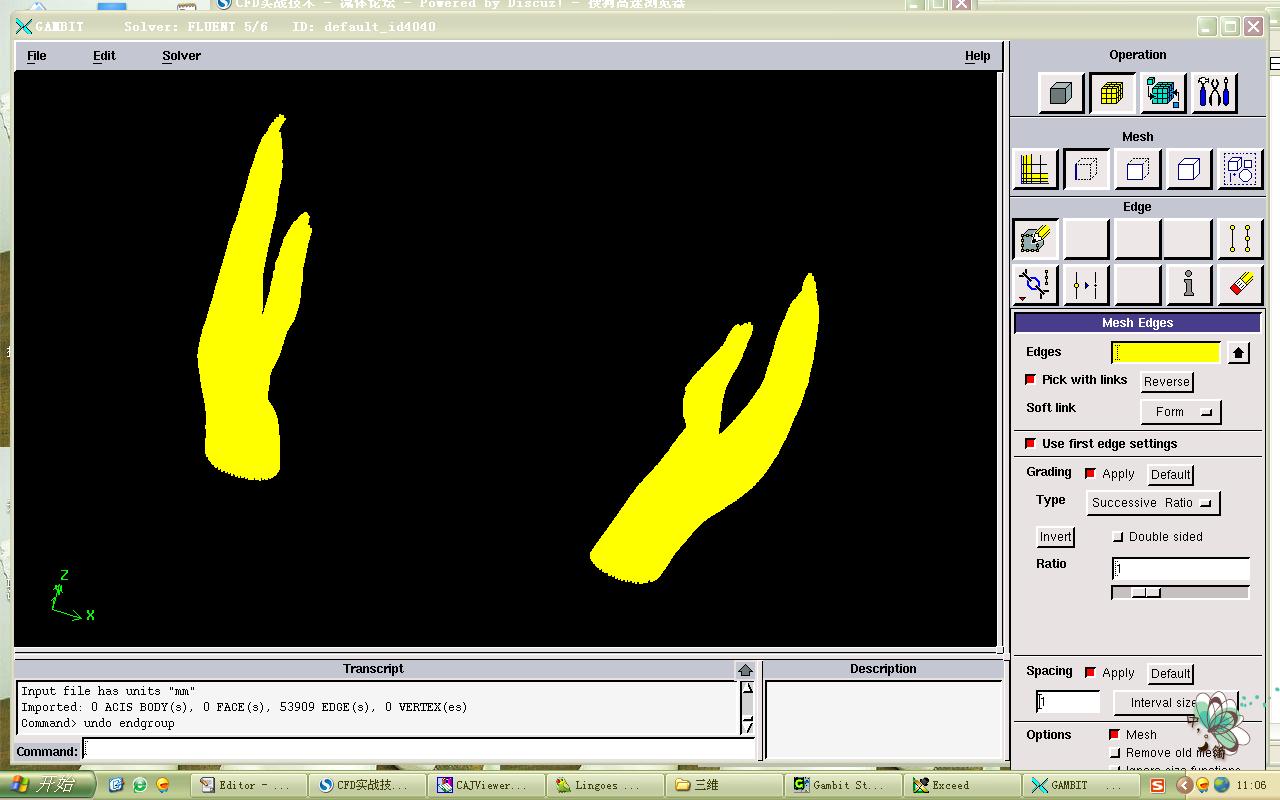
Task: Click the Reverse button
Action: (x=1166, y=382)
